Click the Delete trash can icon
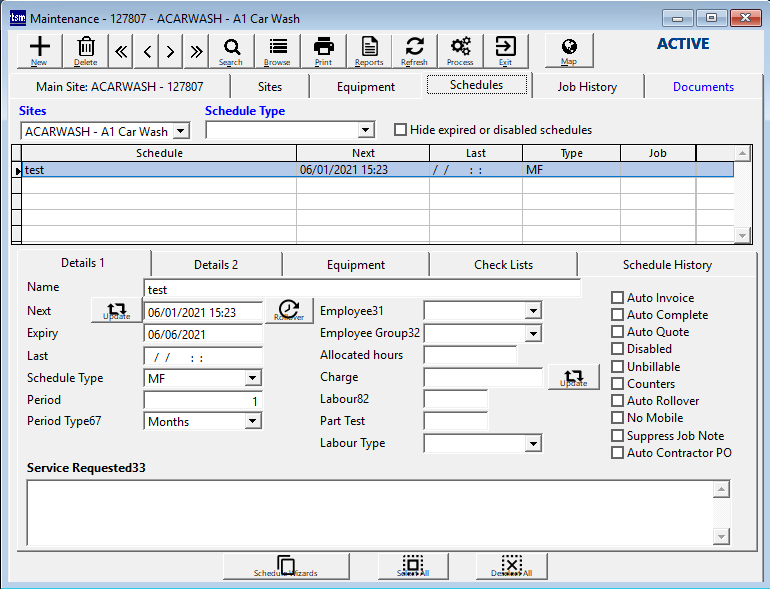Image resolution: width=770 pixels, height=589 pixels. pyautogui.click(x=86, y=50)
